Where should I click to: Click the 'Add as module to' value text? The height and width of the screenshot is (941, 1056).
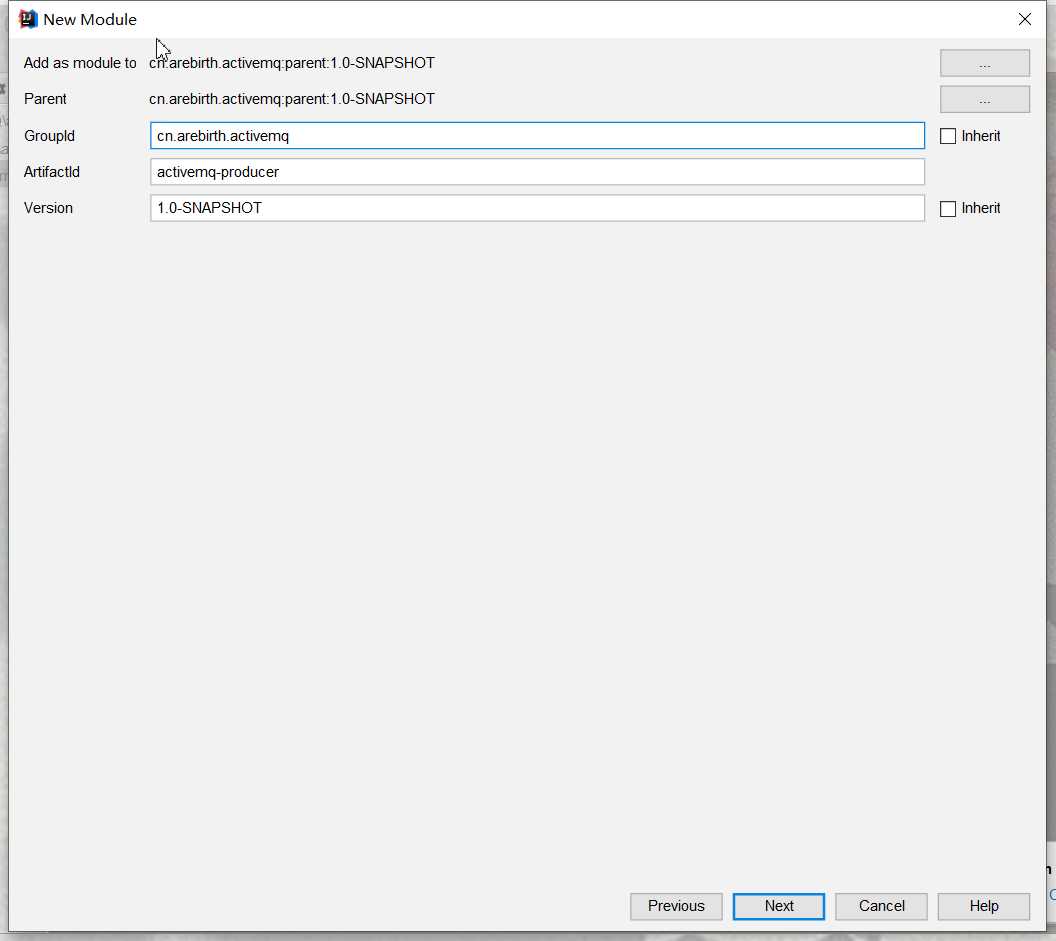point(292,63)
